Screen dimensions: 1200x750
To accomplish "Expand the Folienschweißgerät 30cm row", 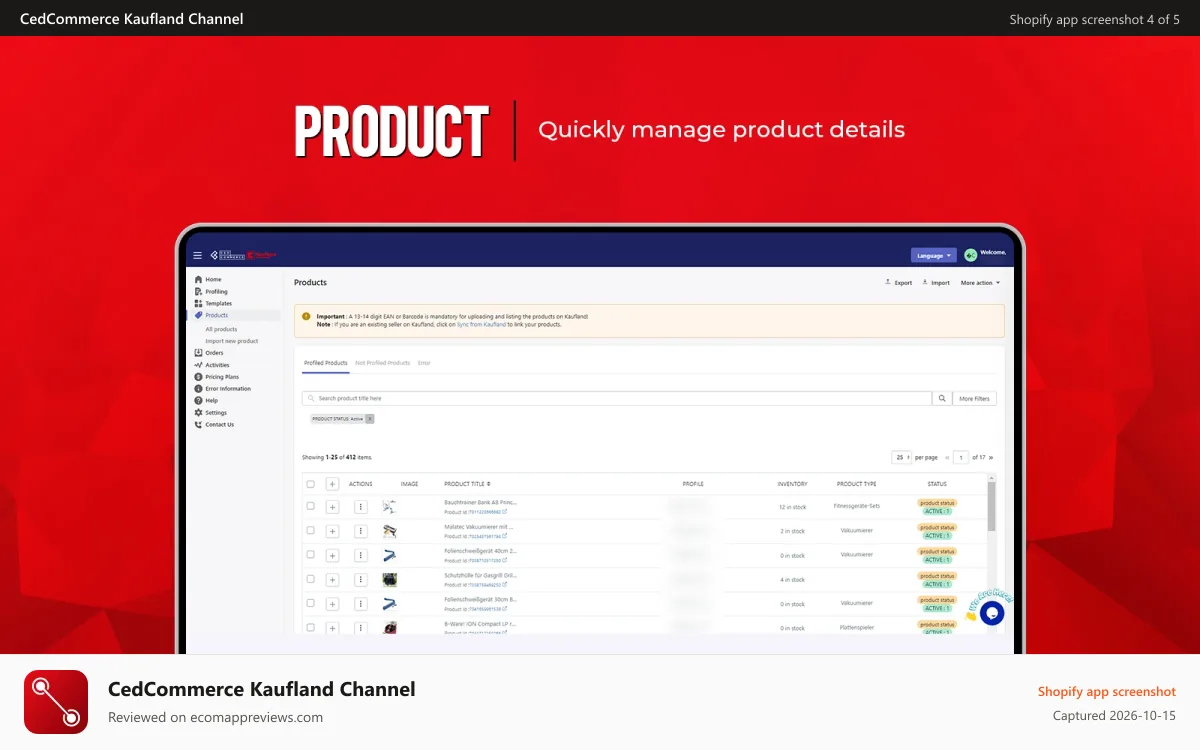I will (332, 604).
